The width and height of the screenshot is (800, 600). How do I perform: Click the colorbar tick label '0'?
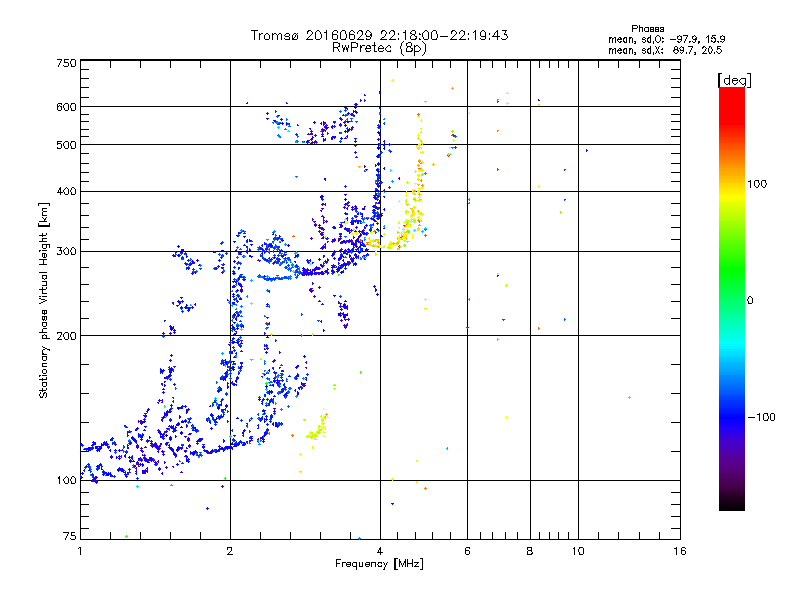pos(750,301)
